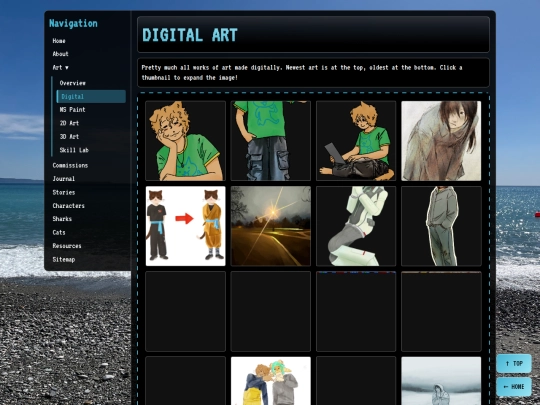Open the Journal link
The height and width of the screenshot is (405, 540).
(64, 179)
